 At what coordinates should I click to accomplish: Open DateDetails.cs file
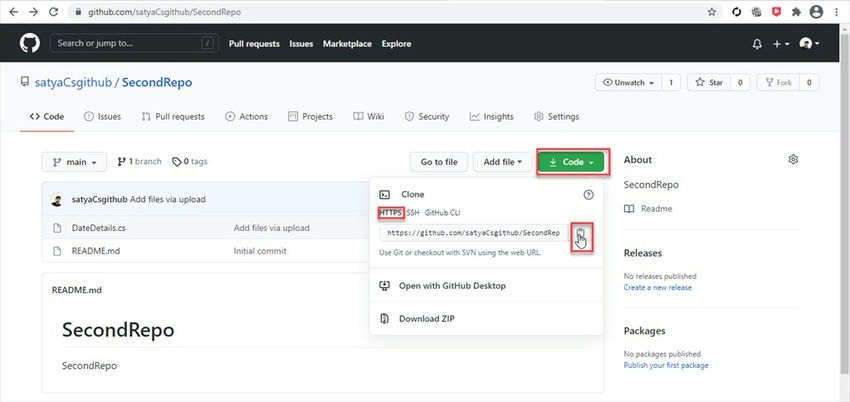coord(99,228)
